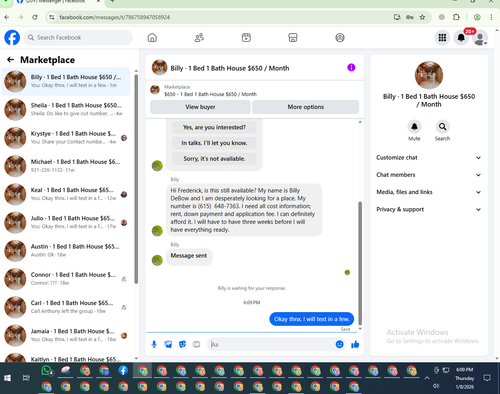Open WhatsApp from the taskbar
Screen dimensions: 500x394
(47, 371)
